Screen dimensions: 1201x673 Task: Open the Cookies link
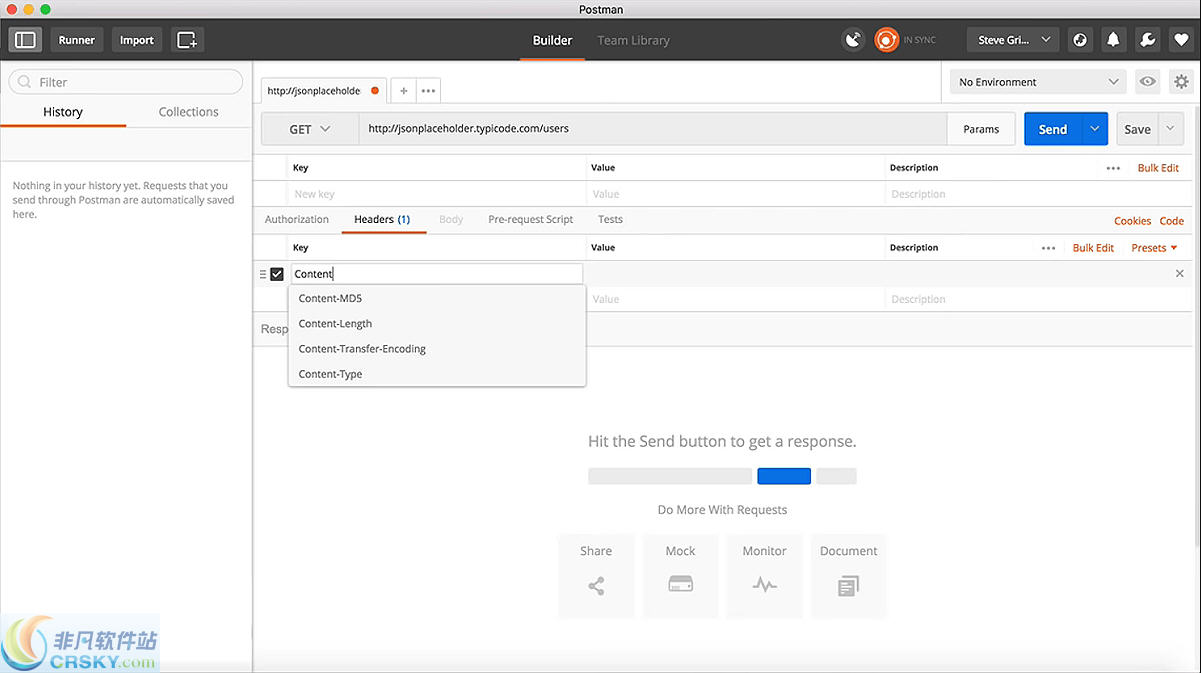coord(1132,221)
